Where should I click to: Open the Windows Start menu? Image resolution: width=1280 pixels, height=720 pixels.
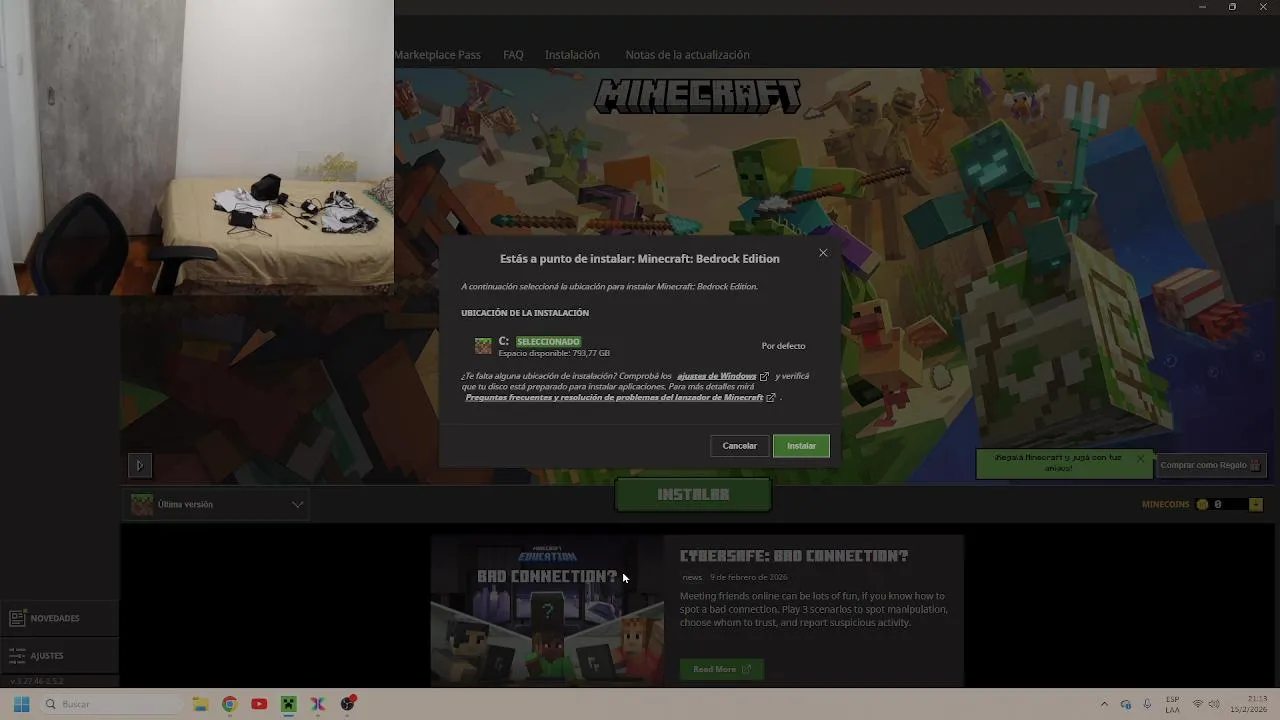[x=21, y=704]
